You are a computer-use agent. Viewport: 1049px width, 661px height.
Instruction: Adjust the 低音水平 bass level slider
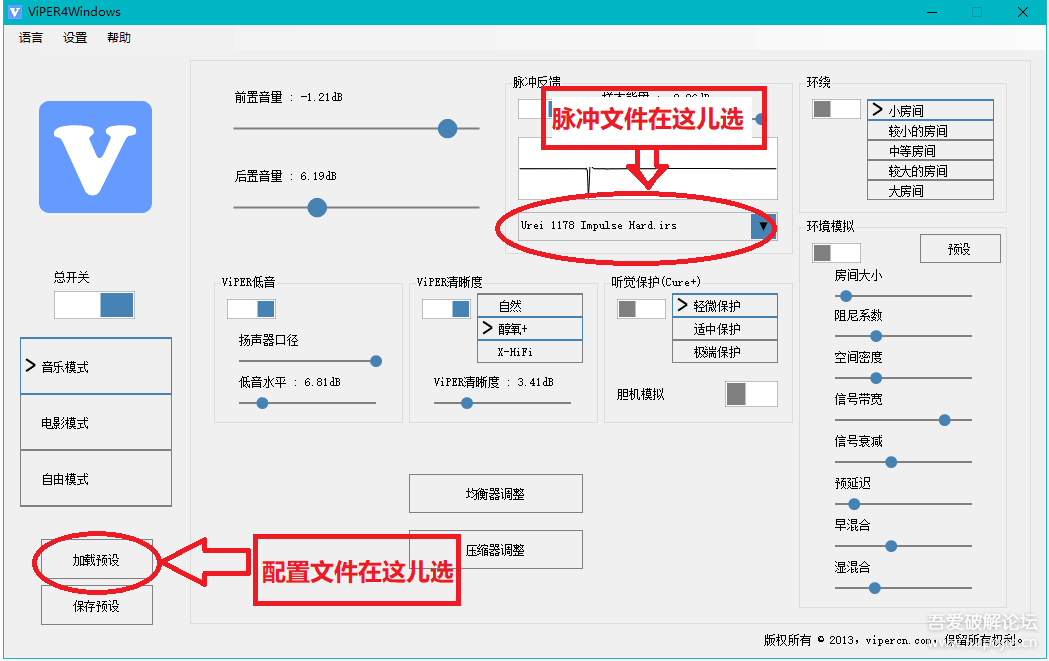coord(263,403)
